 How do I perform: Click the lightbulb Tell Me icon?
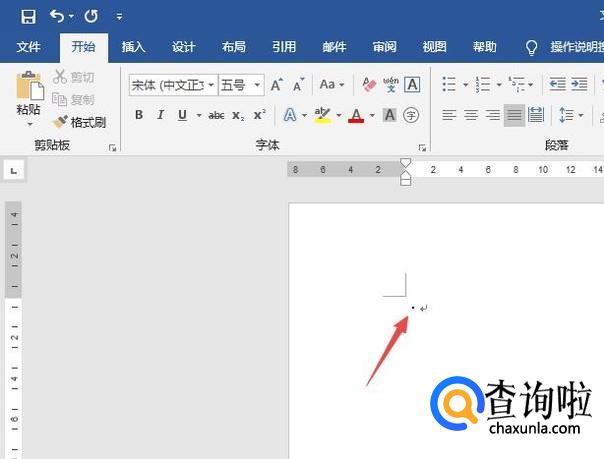pos(531,48)
